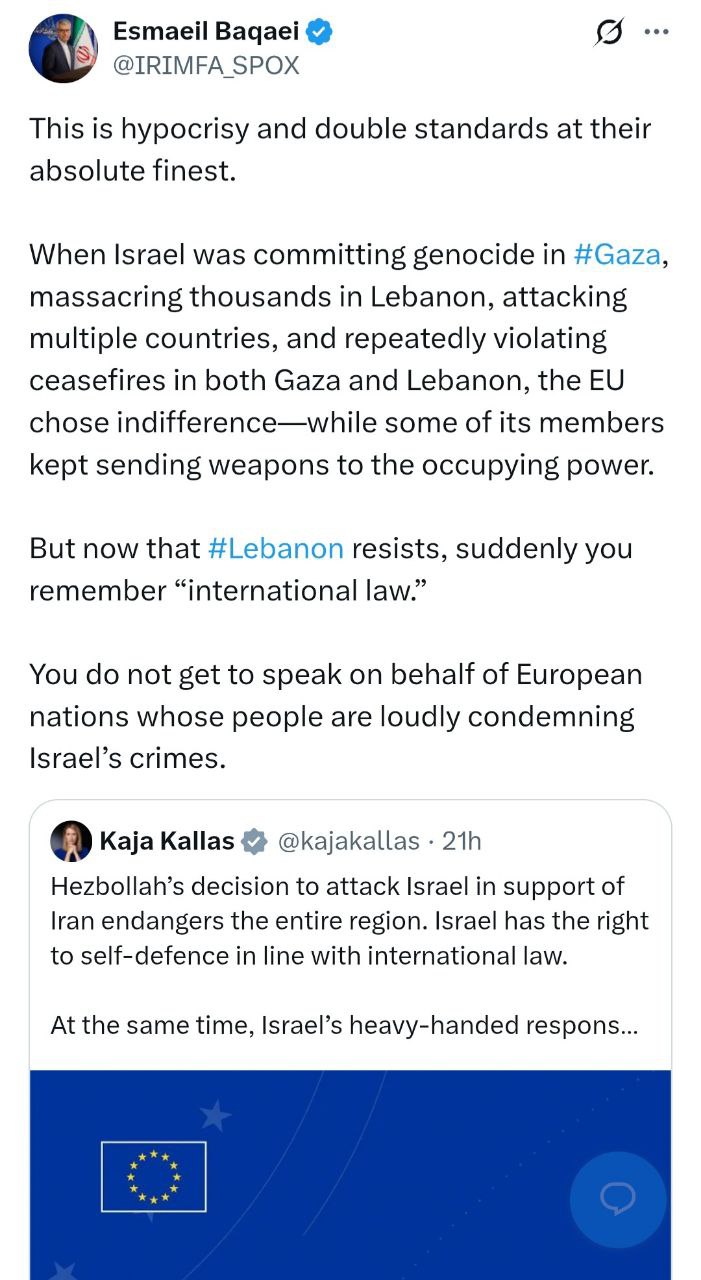701x1280 pixels.
Task: Open the Grok slashed-circle icon
Action: 606,33
